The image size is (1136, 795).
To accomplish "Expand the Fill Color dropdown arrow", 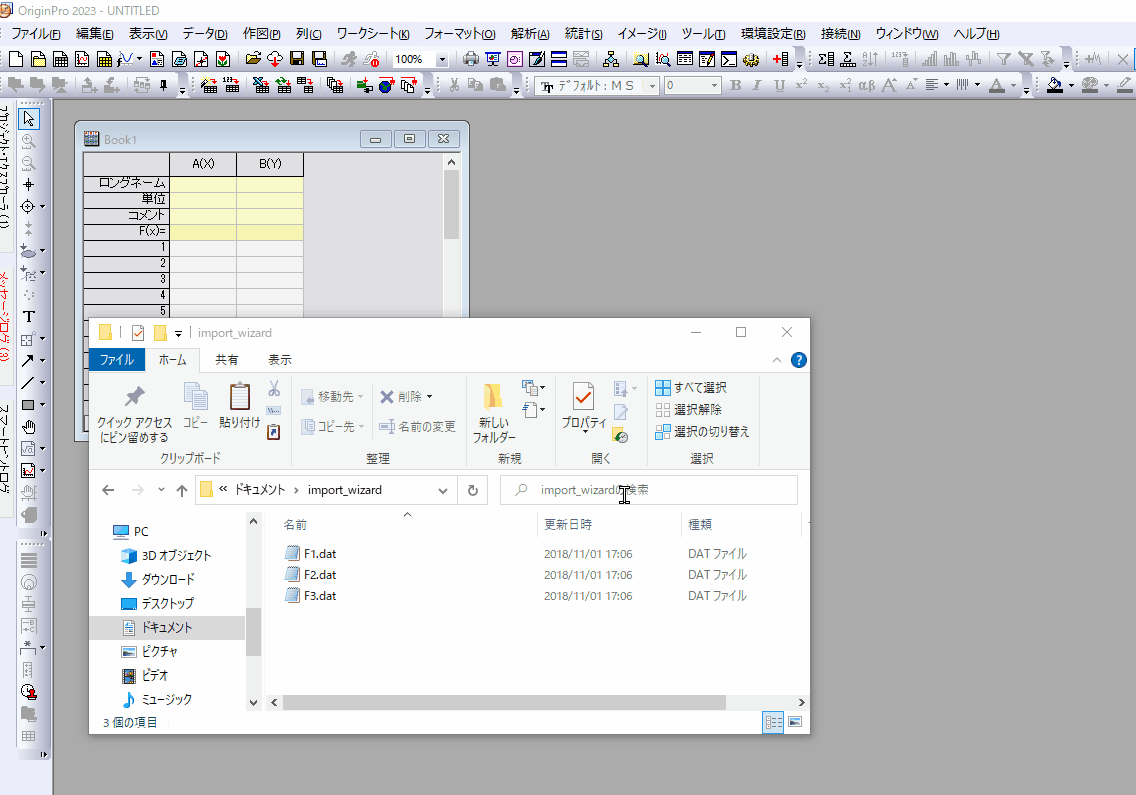I will click(1071, 86).
